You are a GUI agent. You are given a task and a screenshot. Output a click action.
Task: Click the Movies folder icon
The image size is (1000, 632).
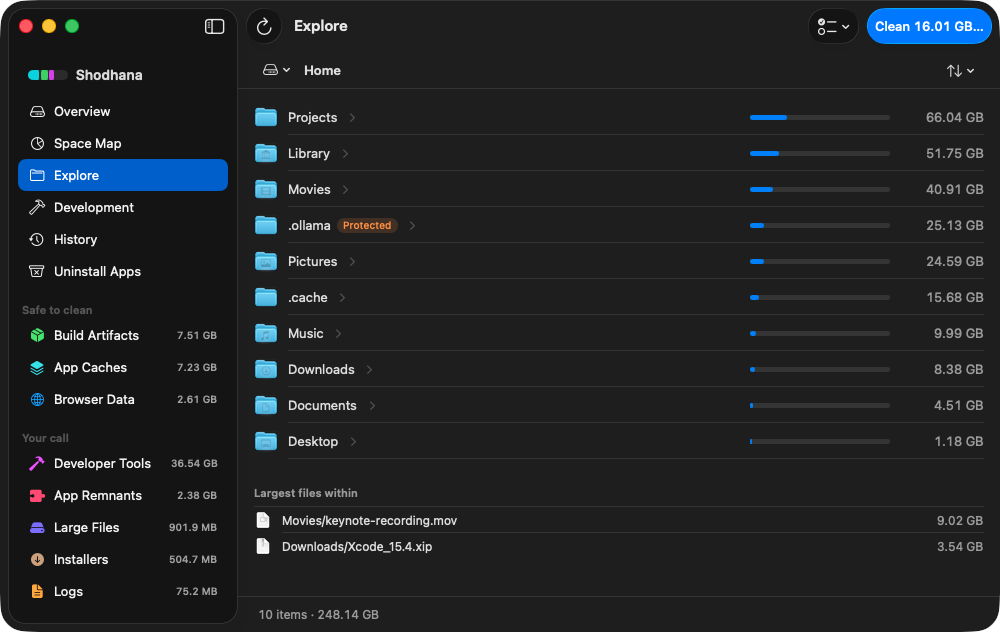(x=266, y=189)
